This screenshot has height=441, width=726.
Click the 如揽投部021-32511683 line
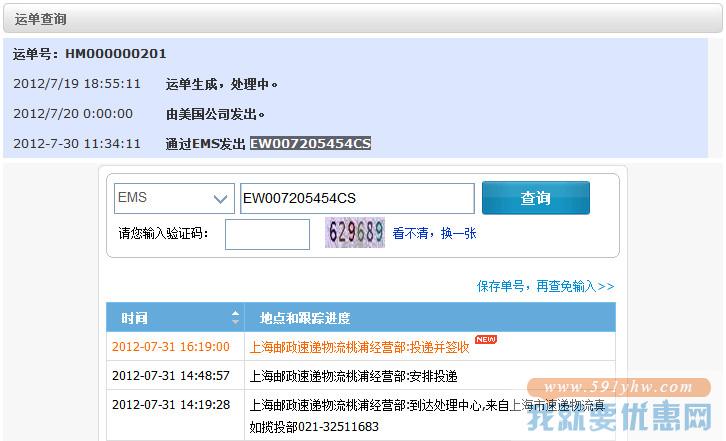click(314, 427)
